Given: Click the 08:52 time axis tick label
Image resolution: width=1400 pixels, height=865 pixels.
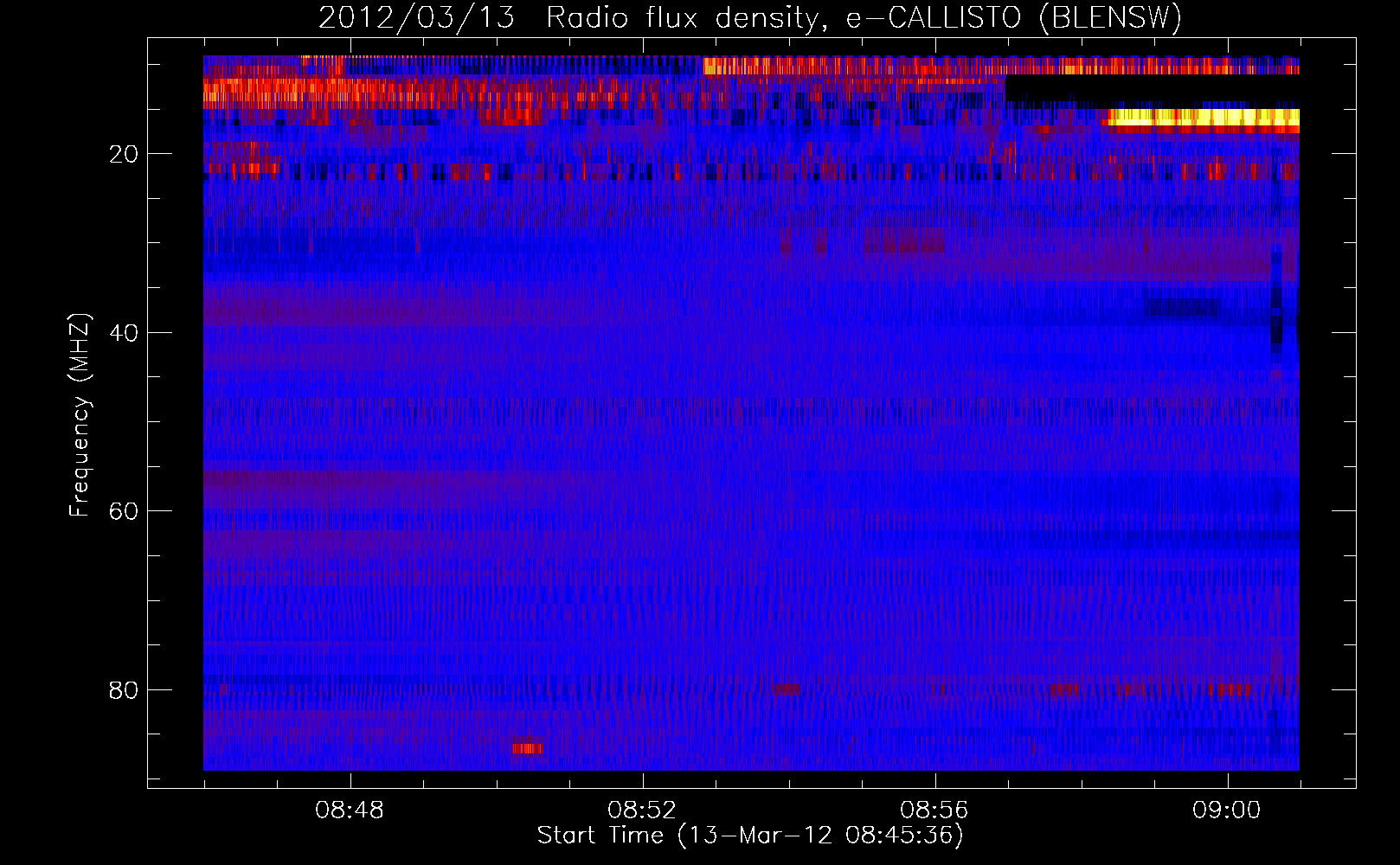Looking at the screenshot, I should tap(642, 811).
